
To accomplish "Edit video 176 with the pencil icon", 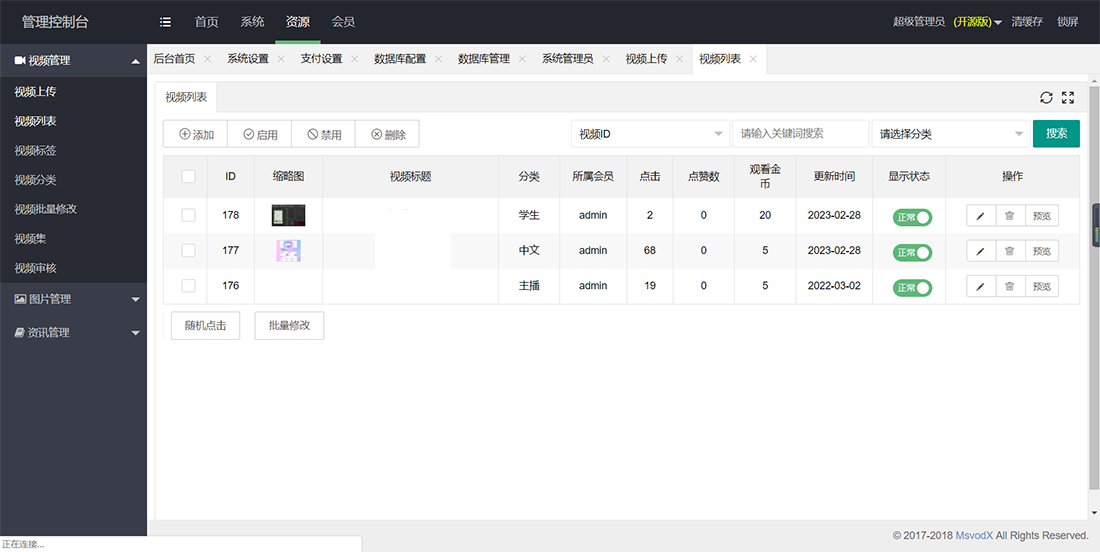I will (x=981, y=286).
